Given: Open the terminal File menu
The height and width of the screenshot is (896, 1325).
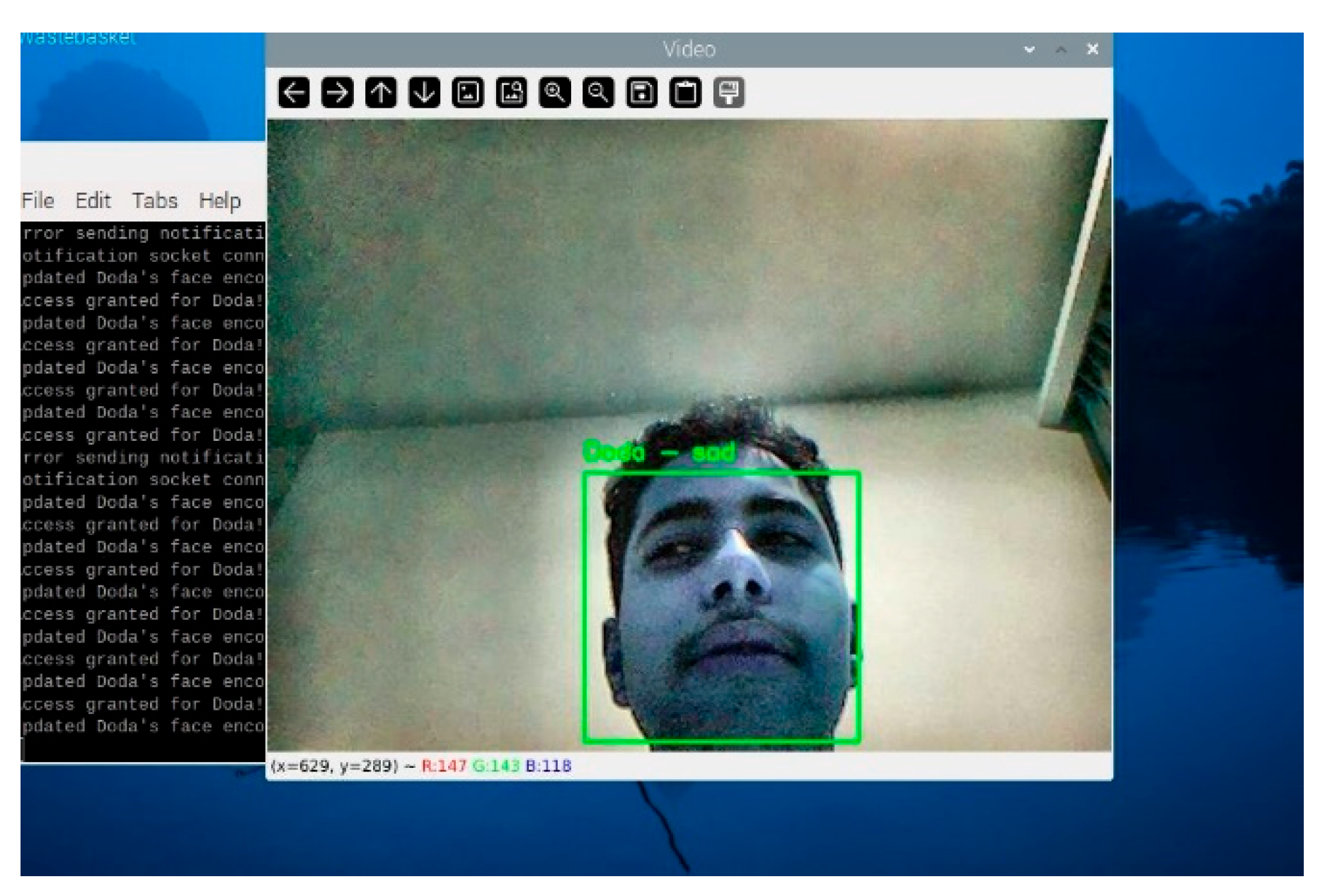Looking at the screenshot, I should [38, 201].
